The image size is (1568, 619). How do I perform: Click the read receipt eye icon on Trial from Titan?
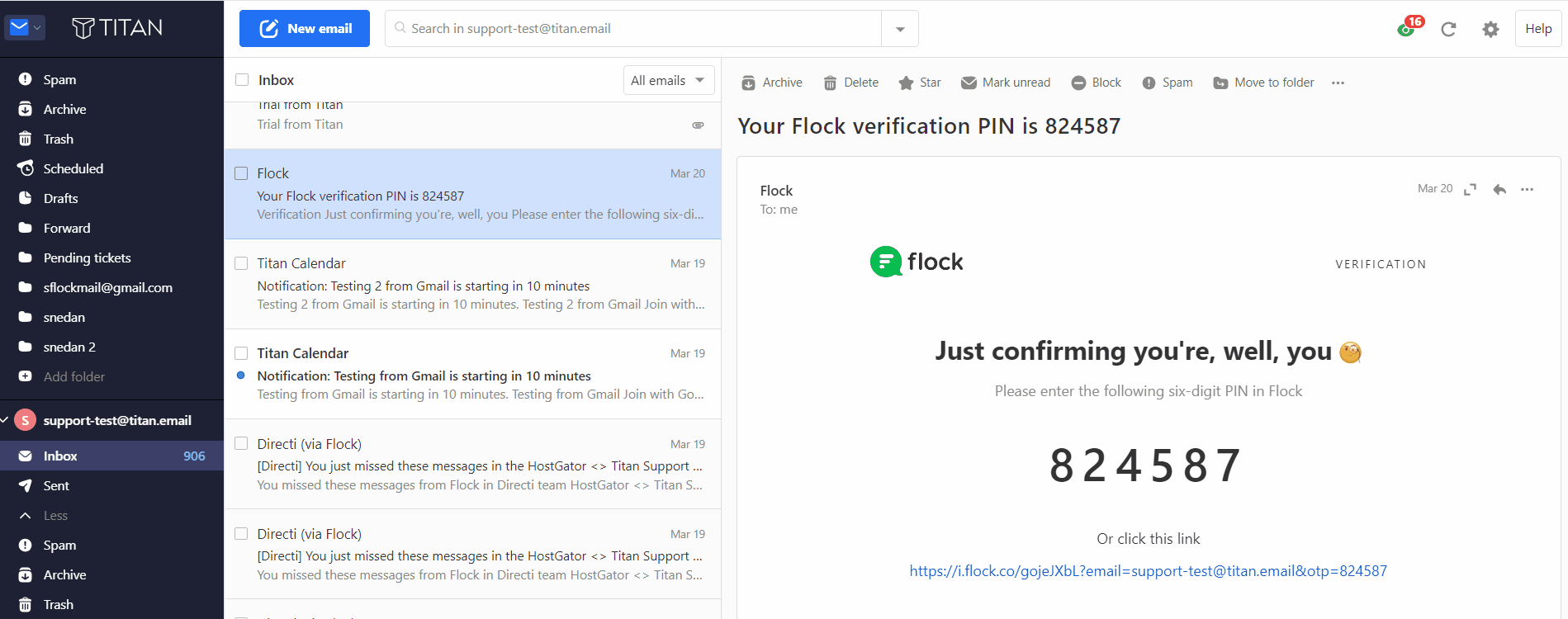click(x=698, y=125)
